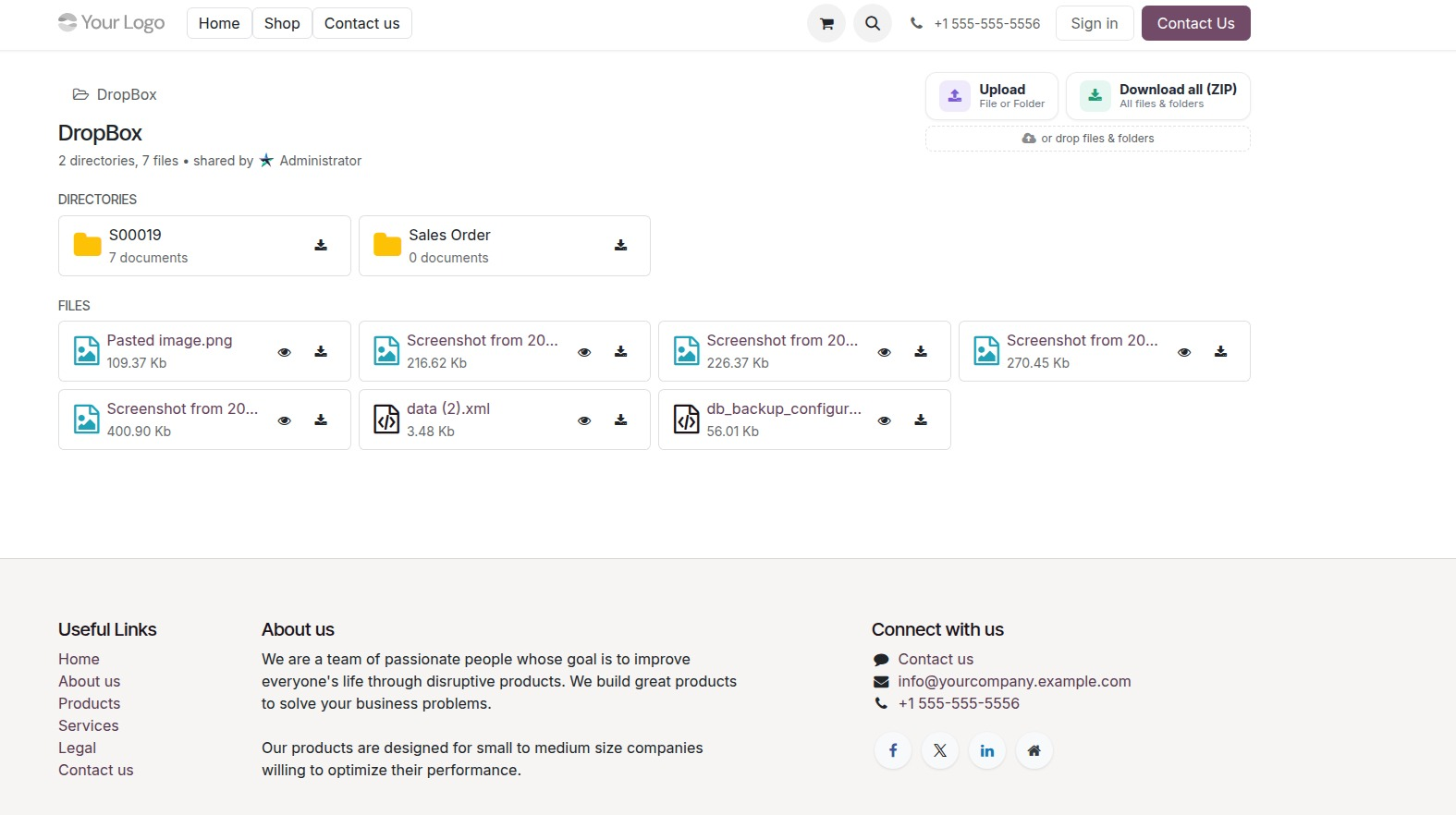1456x815 pixels.
Task: Open the S00019 directory
Action: coord(204,246)
